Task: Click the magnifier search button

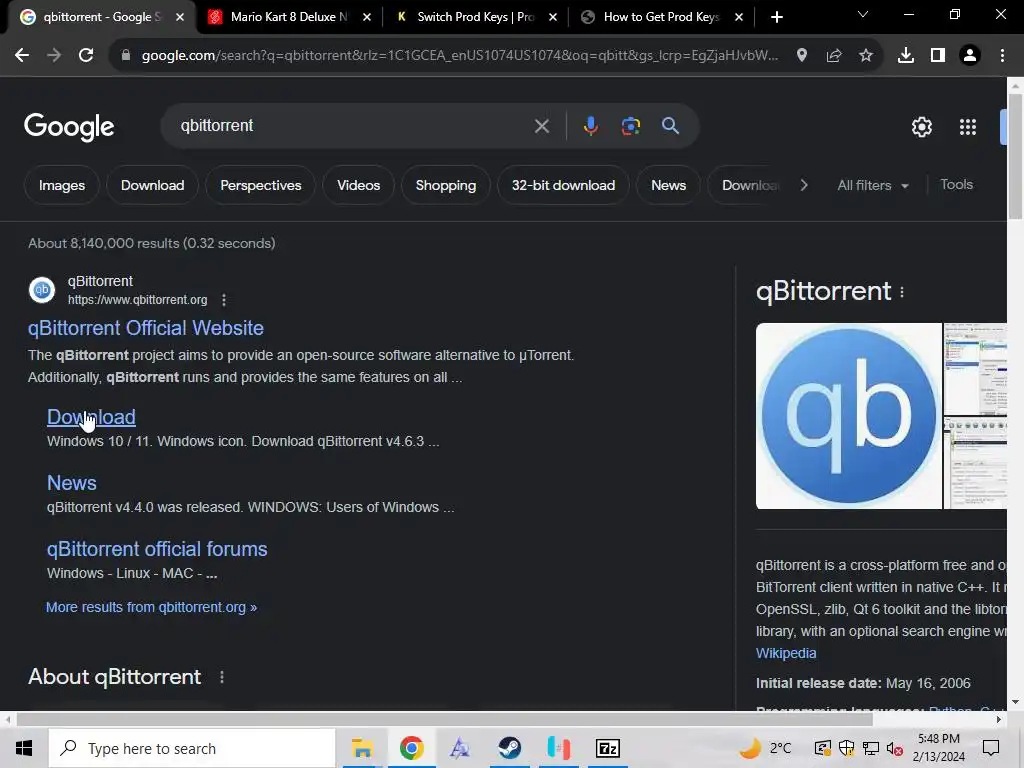Action: pos(670,125)
